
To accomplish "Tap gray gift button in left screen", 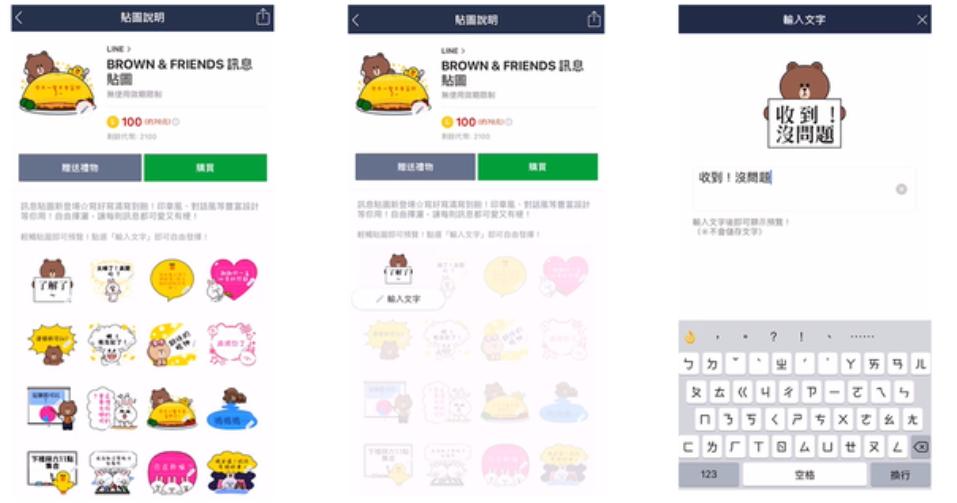I will [80, 167].
